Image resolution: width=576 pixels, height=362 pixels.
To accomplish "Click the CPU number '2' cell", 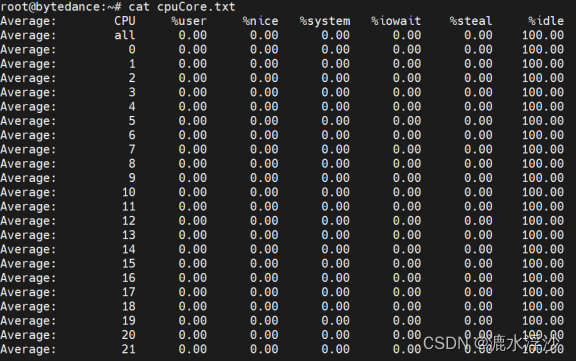I will [132, 78].
